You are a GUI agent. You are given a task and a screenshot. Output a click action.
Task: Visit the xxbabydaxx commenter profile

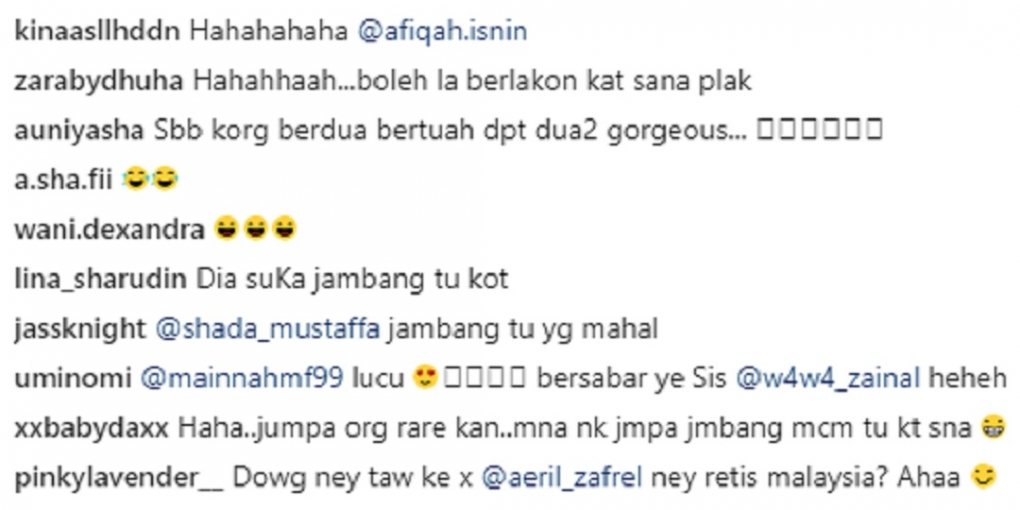92,429
